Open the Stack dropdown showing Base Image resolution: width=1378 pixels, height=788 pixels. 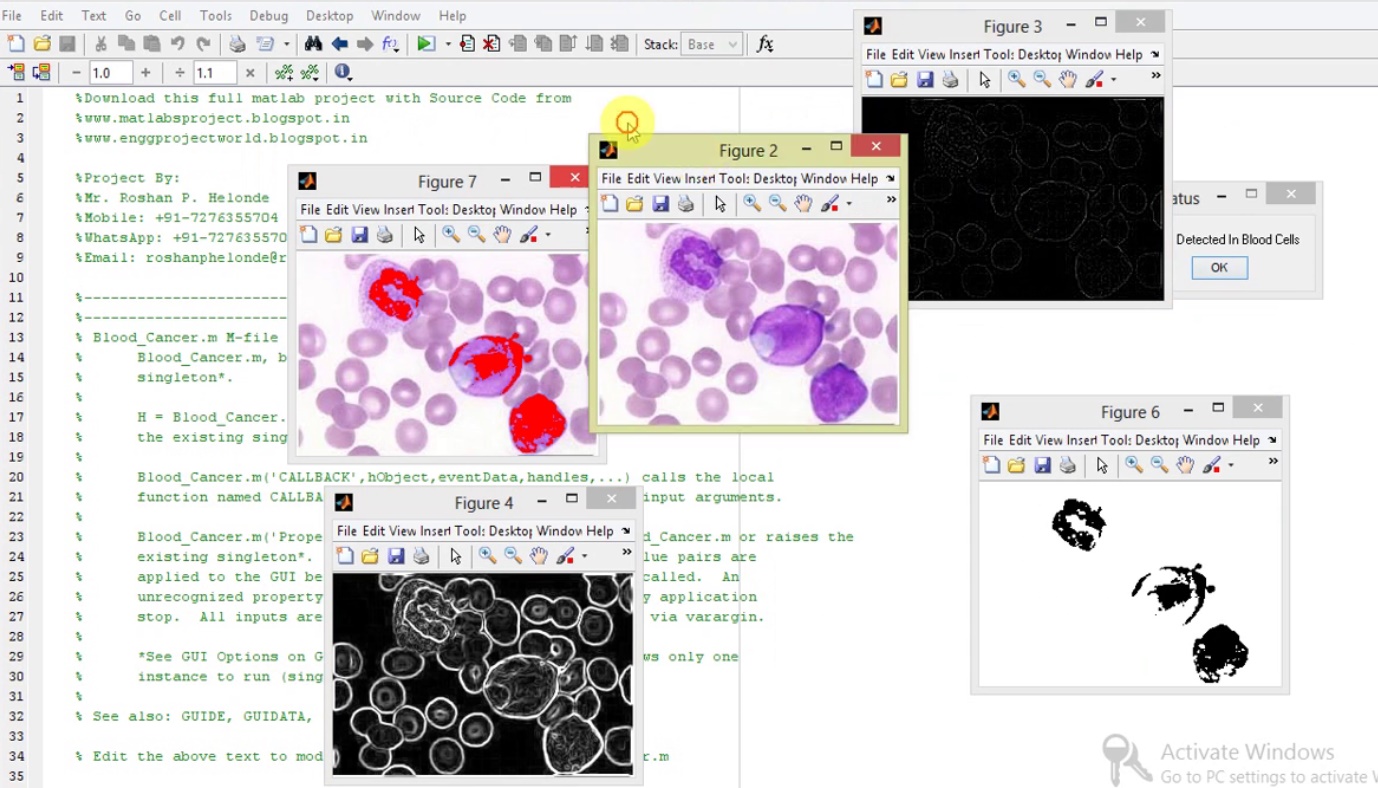pyautogui.click(x=712, y=44)
